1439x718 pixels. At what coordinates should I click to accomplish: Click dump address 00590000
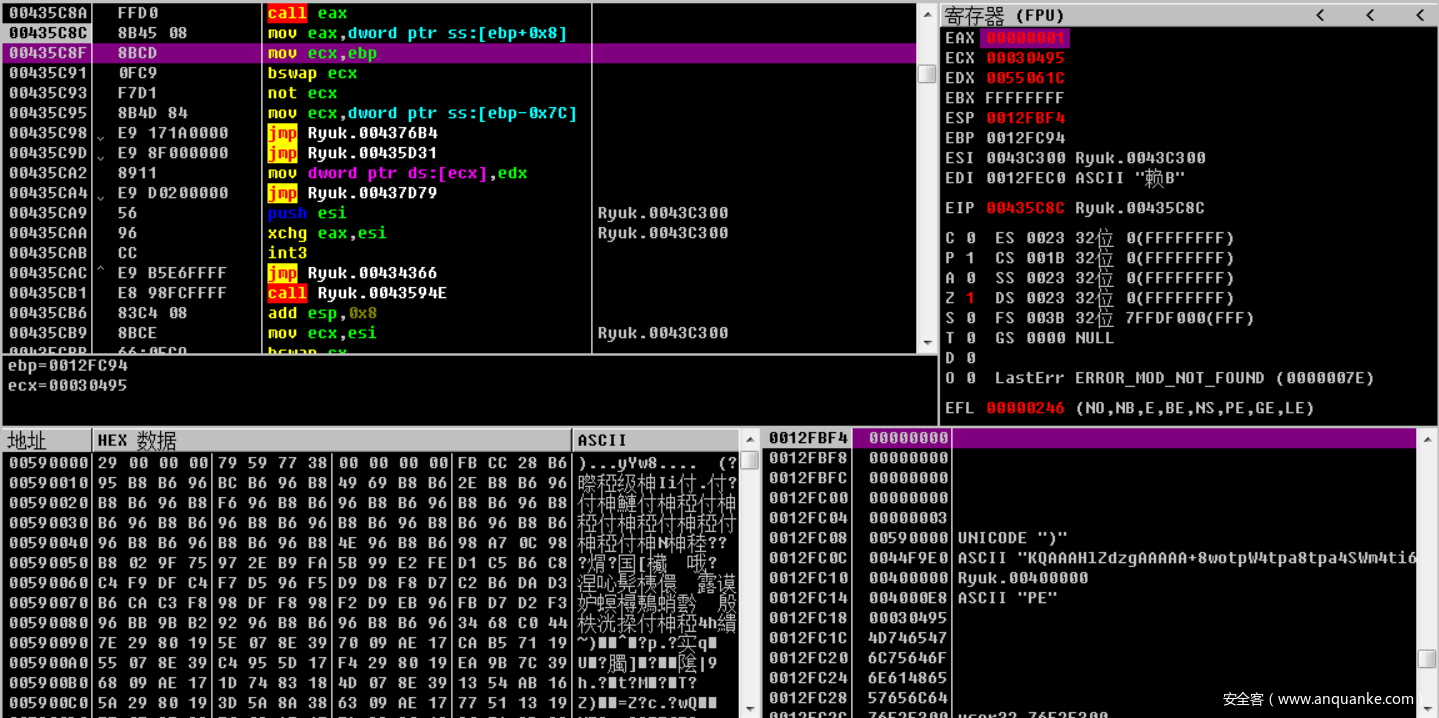[48, 463]
